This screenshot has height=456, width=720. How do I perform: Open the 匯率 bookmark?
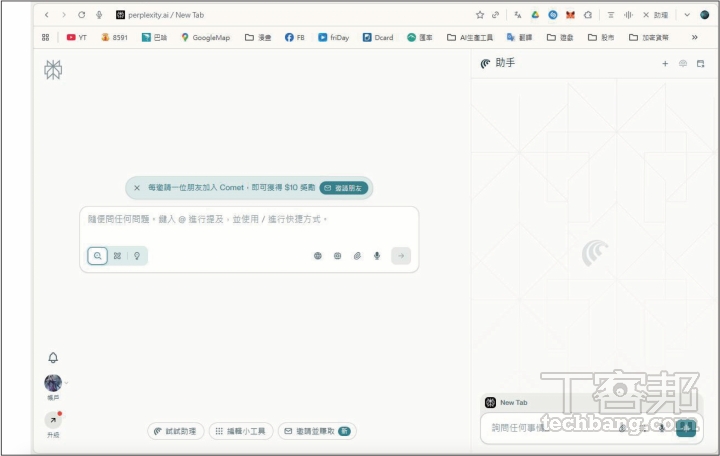coord(420,37)
